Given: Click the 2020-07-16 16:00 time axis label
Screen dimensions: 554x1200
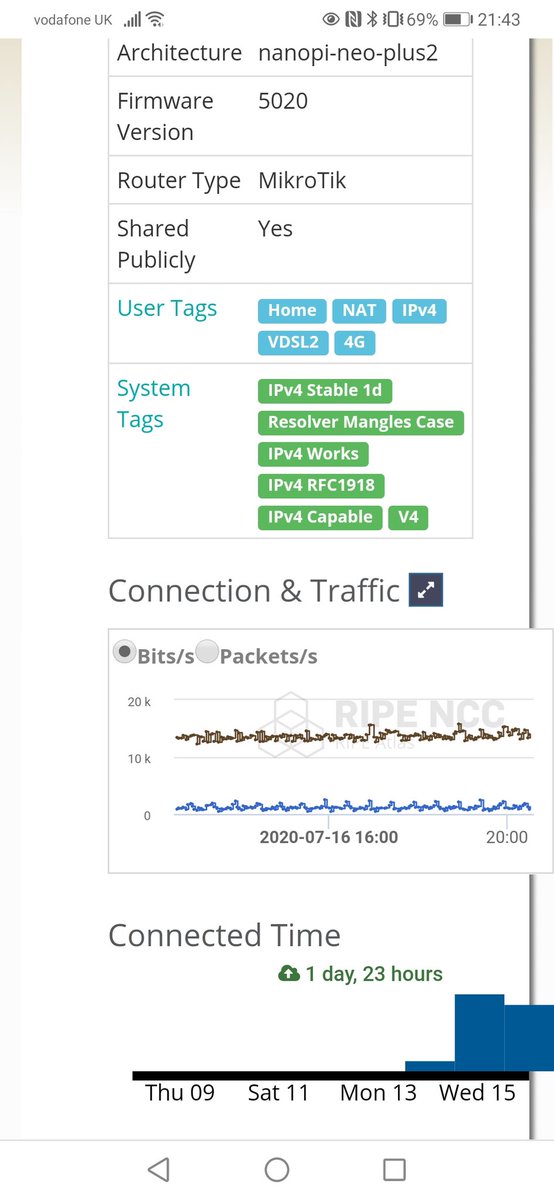Looking at the screenshot, I should [x=328, y=837].
